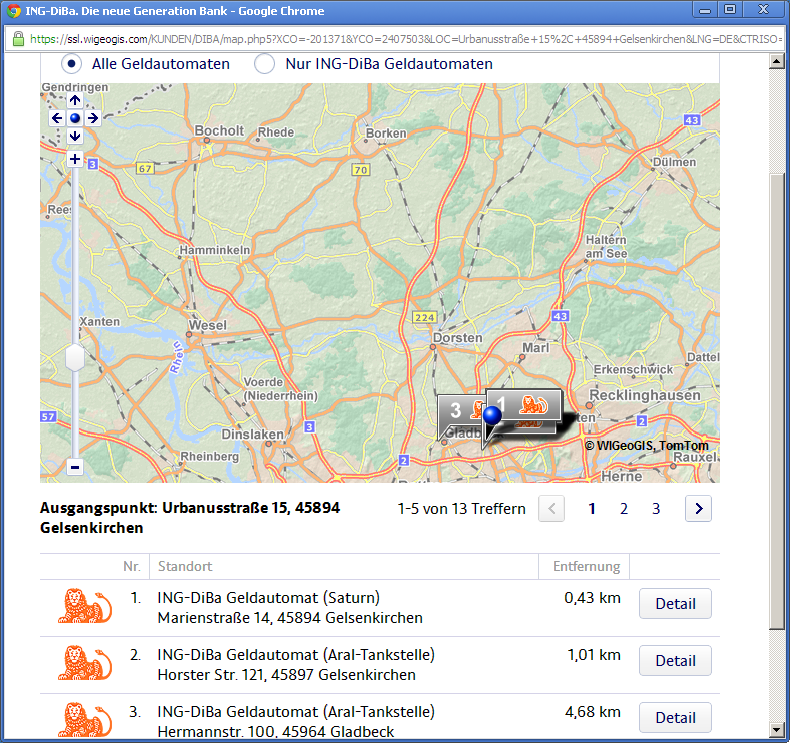
Task: Open results page 3
Action: pos(656,509)
